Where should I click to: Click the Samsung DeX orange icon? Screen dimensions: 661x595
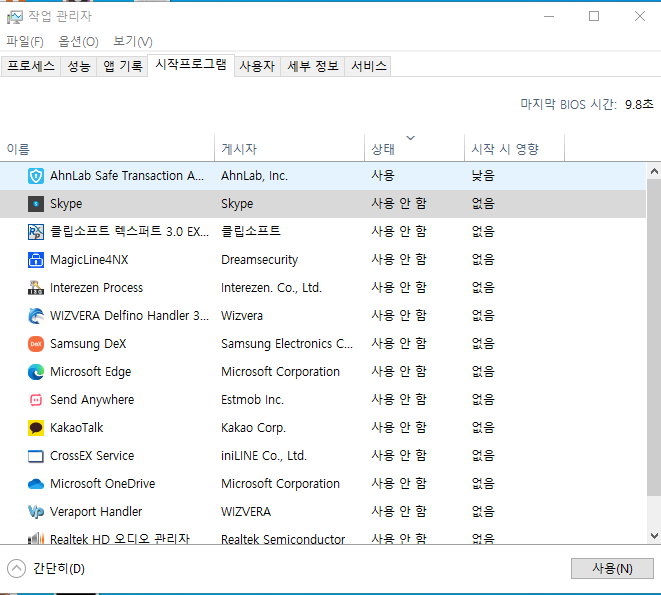36,344
